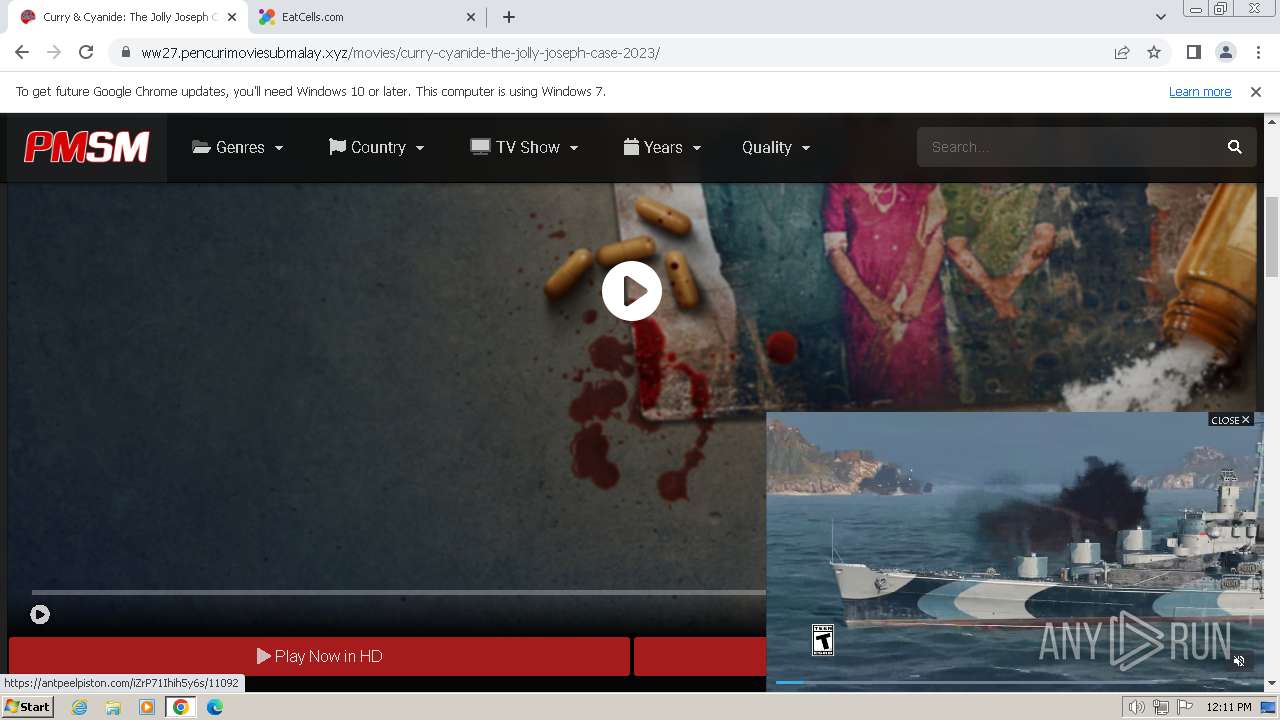1280x720 pixels.
Task: Open the Windows Start menu
Action: click(28, 706)
